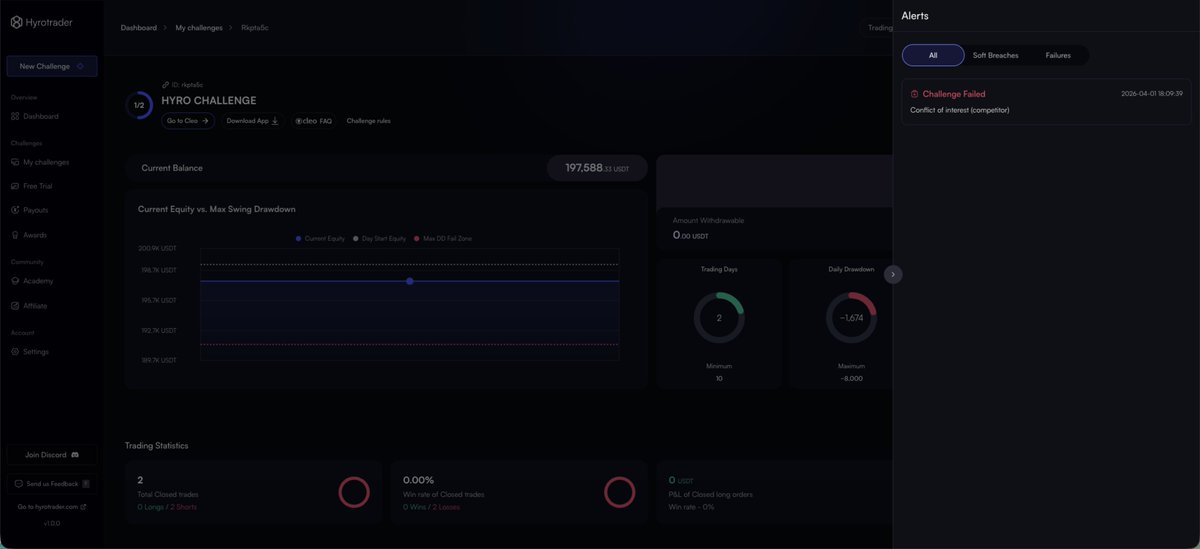The width and height of the screenshot is (1200, 549).
Task: Click the Affiliate sidebar icon
Action: (15, 306)
